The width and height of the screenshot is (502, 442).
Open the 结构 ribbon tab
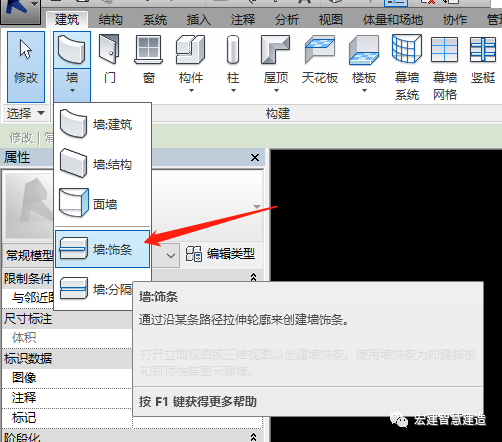click(111, 20)
